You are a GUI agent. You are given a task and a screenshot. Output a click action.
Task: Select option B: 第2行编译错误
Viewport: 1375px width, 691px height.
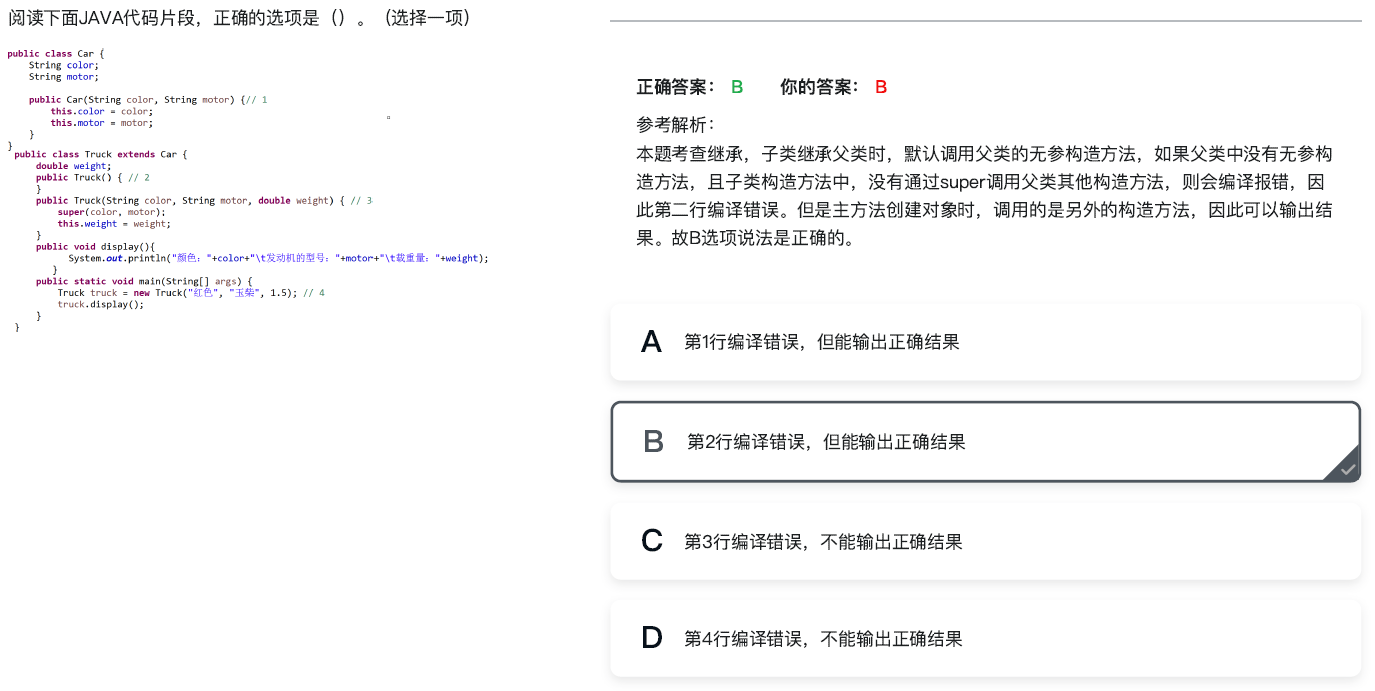(985, 442)
